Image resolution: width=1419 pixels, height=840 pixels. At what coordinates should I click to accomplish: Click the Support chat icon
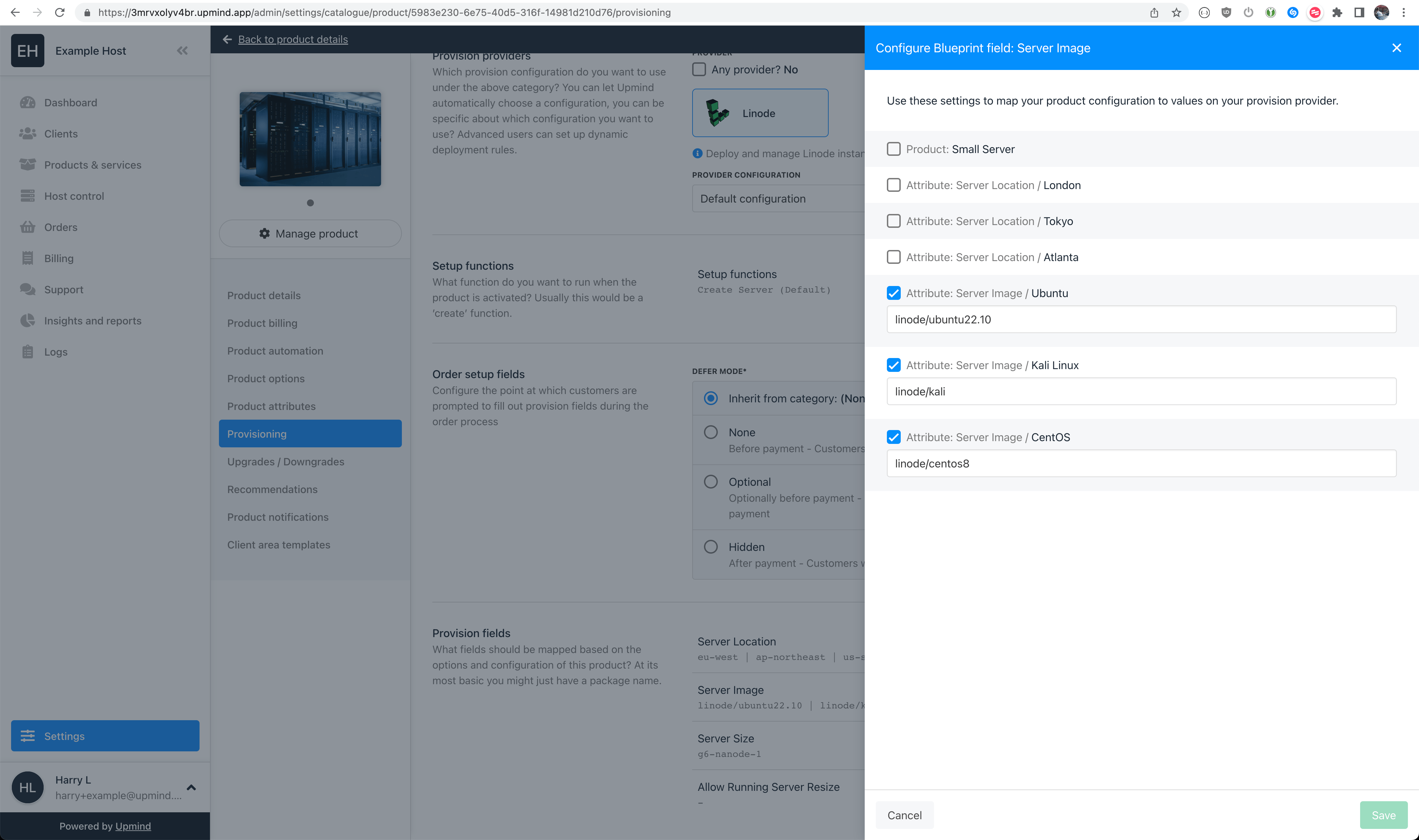click(x=27, y=289)
